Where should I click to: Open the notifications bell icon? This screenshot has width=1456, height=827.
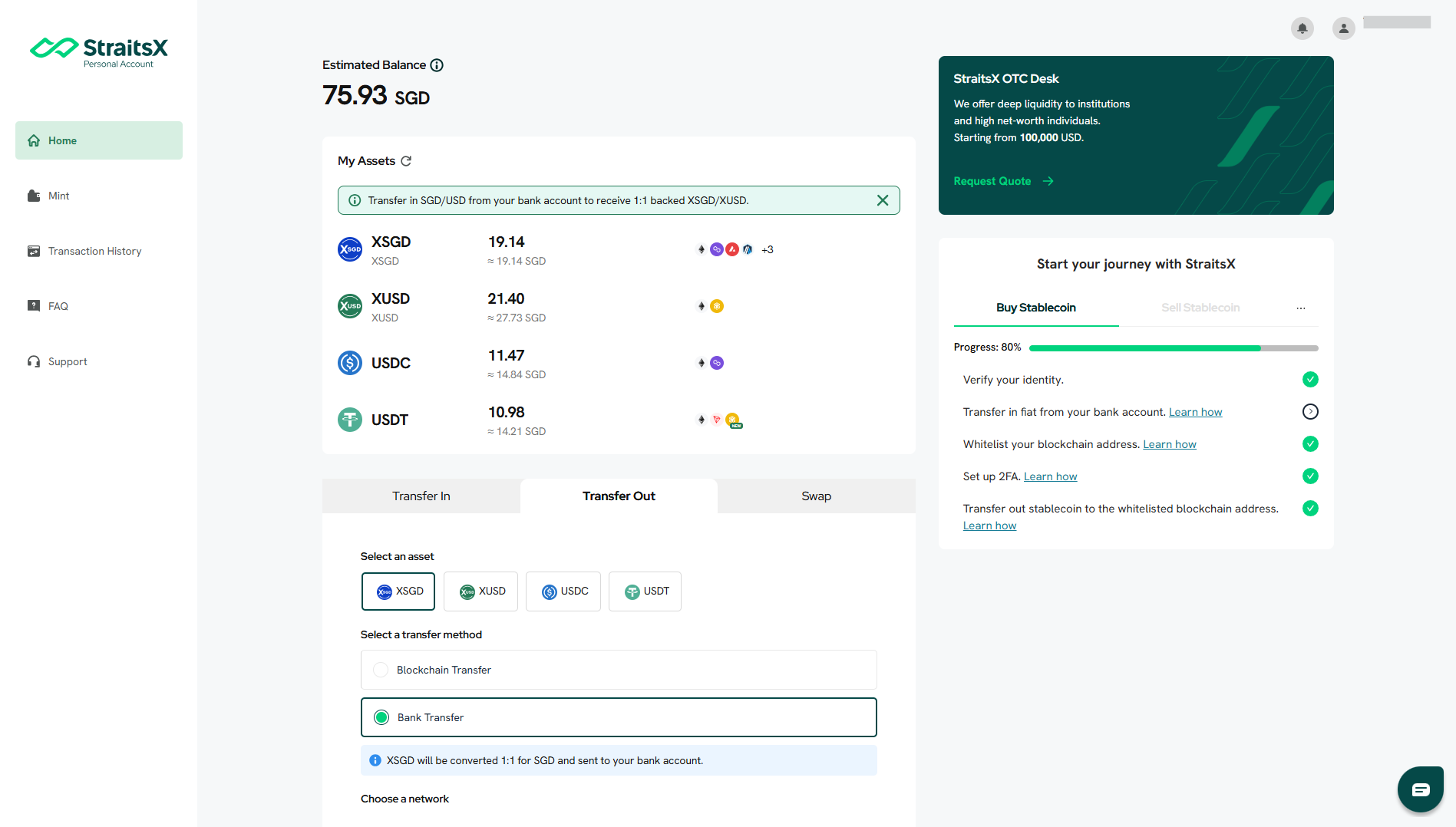(x=1302, y=28)
